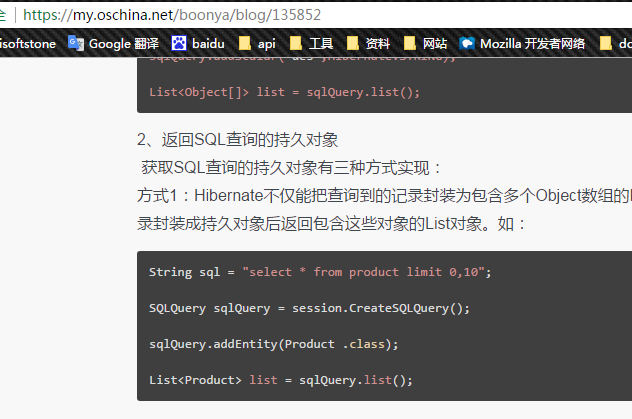Click the session.CreateSQLQuery() code line
Screen dimensions: 632x419
tap(309, 308)
